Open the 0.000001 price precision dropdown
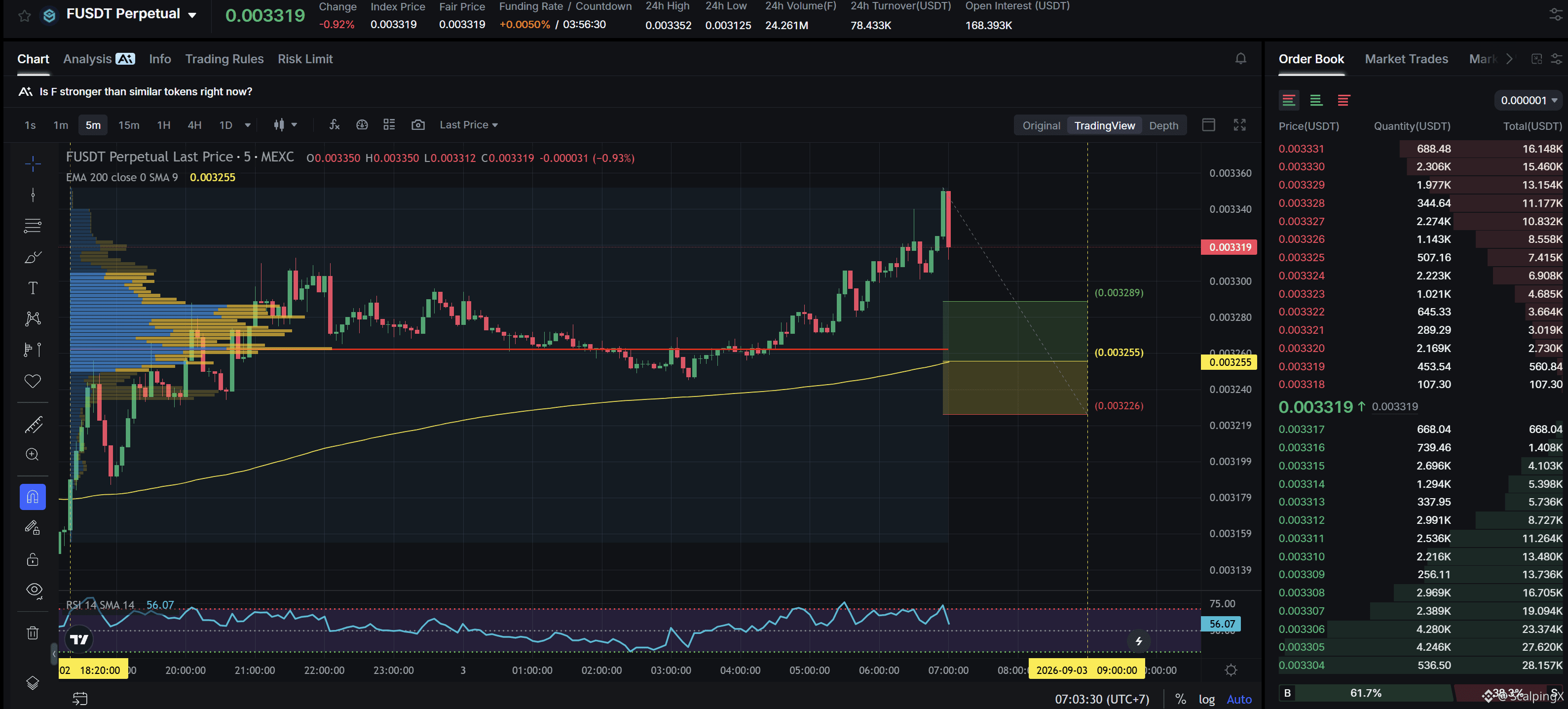The height and width of the screenshot is (709, 1568). (x=1529, y=101)
